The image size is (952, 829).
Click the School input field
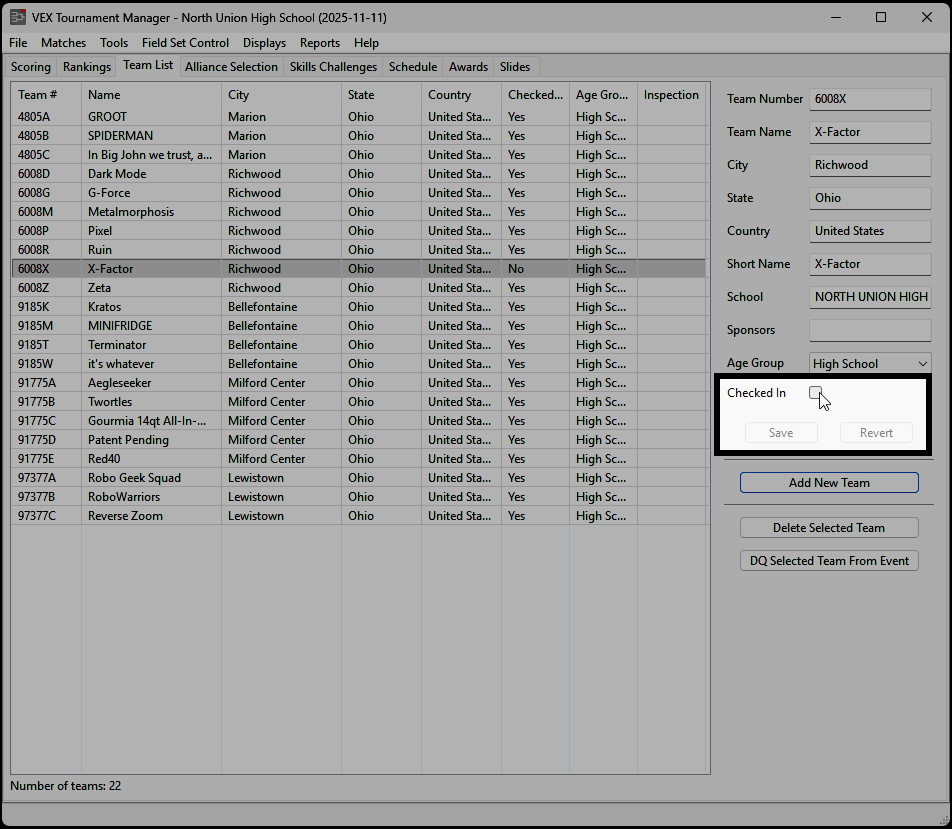pos(870,297)
